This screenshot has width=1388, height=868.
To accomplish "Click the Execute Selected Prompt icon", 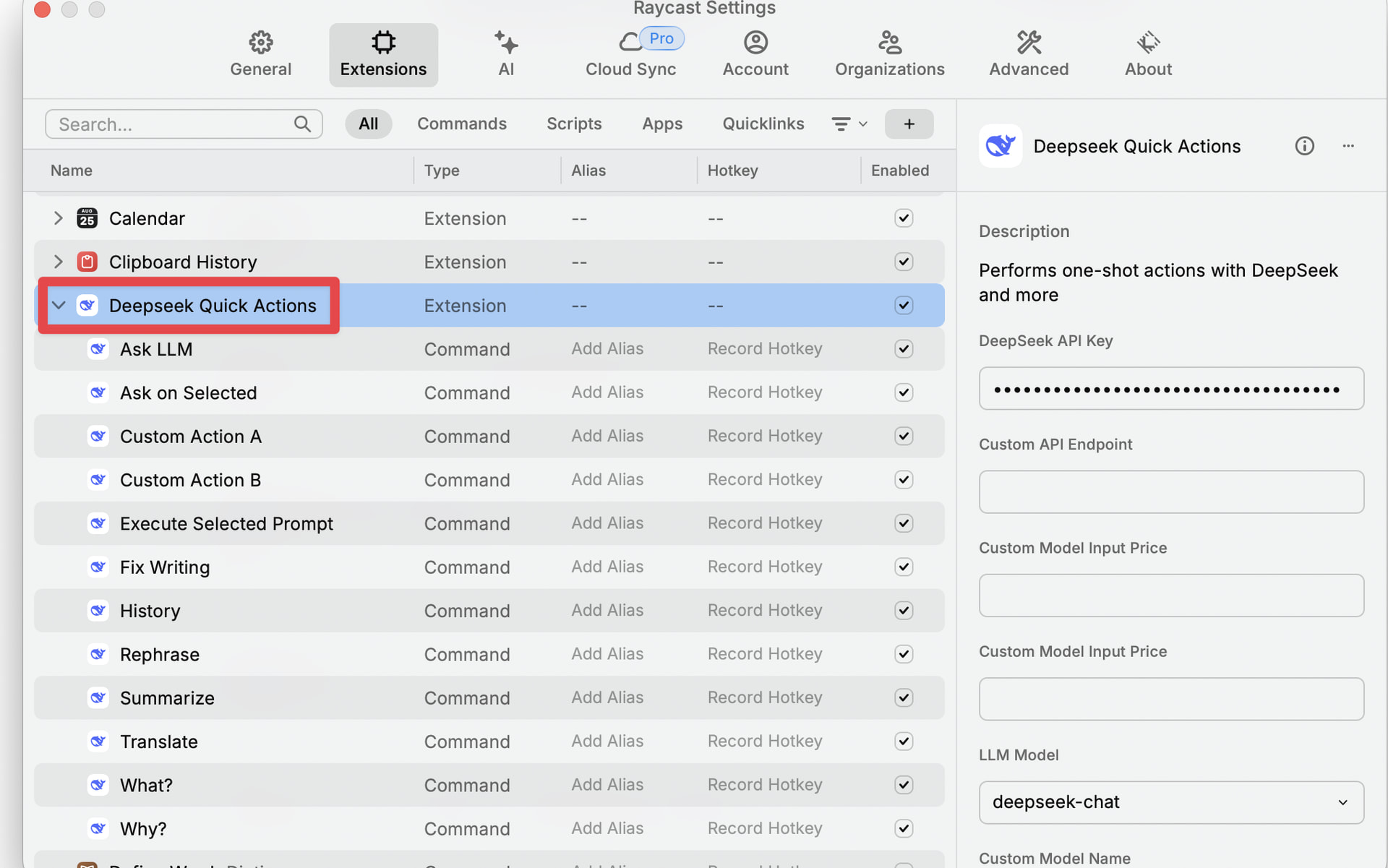I will 98,523.
